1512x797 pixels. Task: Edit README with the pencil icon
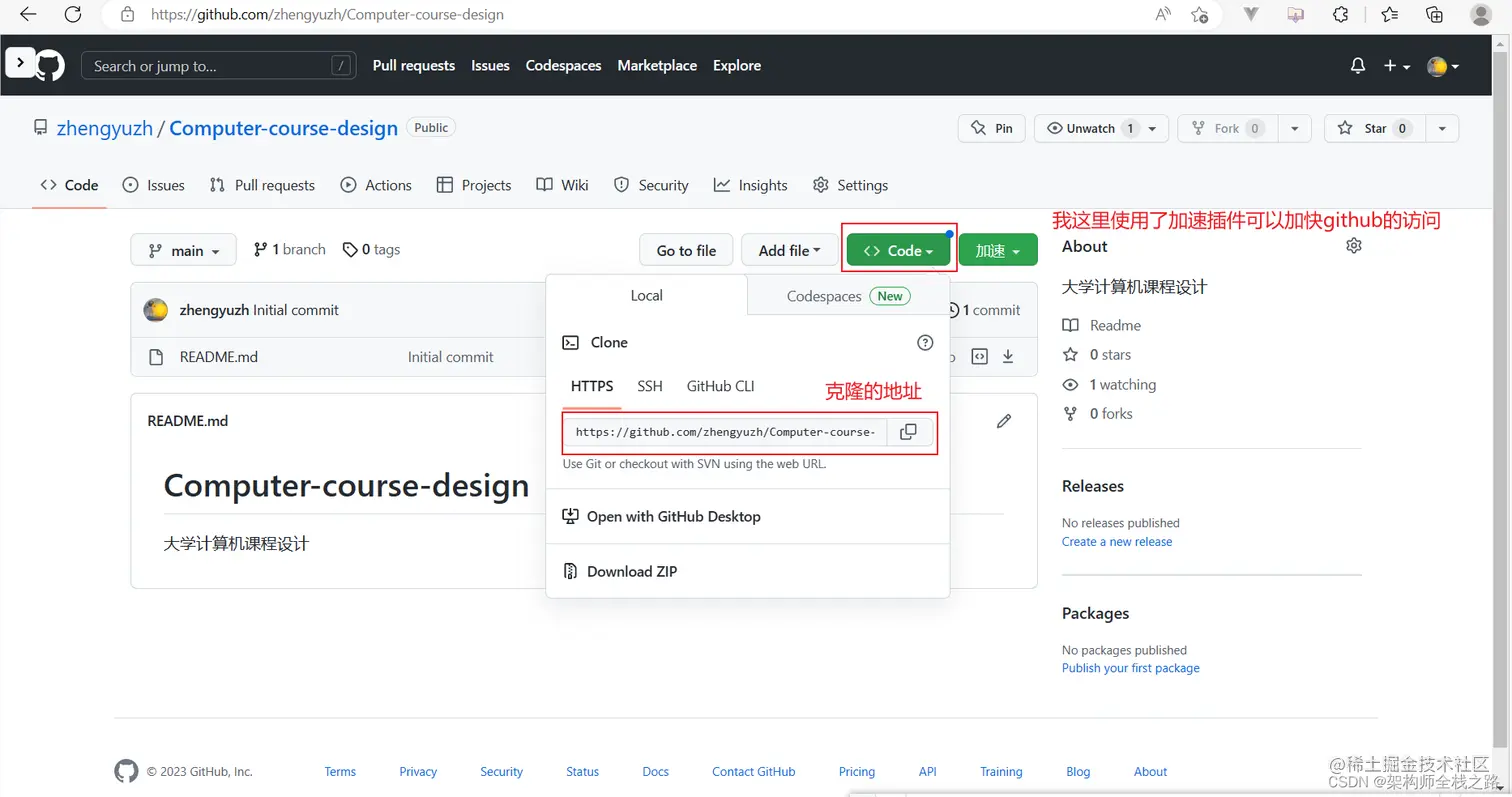click(1004, 421)
